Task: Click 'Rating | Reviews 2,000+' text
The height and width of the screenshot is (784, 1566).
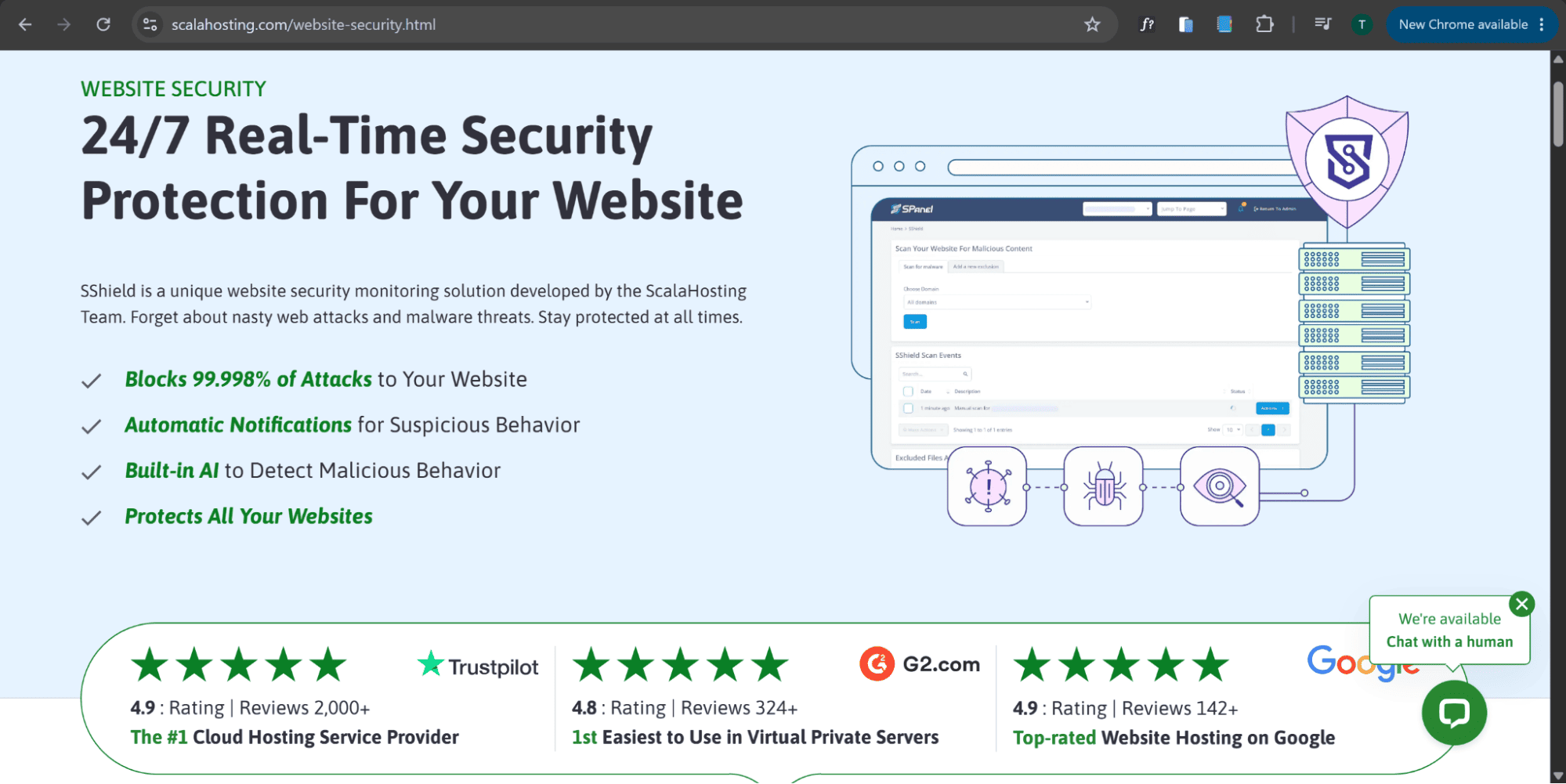Action: (x=269, y=708)
